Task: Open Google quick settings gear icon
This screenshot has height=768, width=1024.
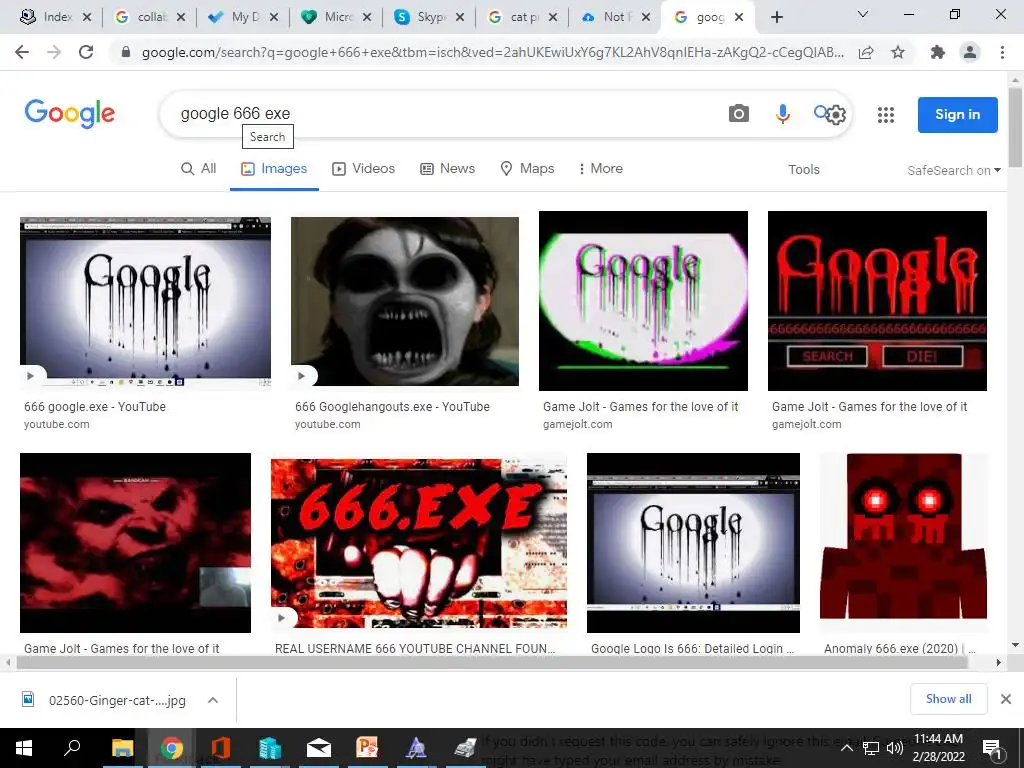Action: pyautogui.click(x=836, y=115)
